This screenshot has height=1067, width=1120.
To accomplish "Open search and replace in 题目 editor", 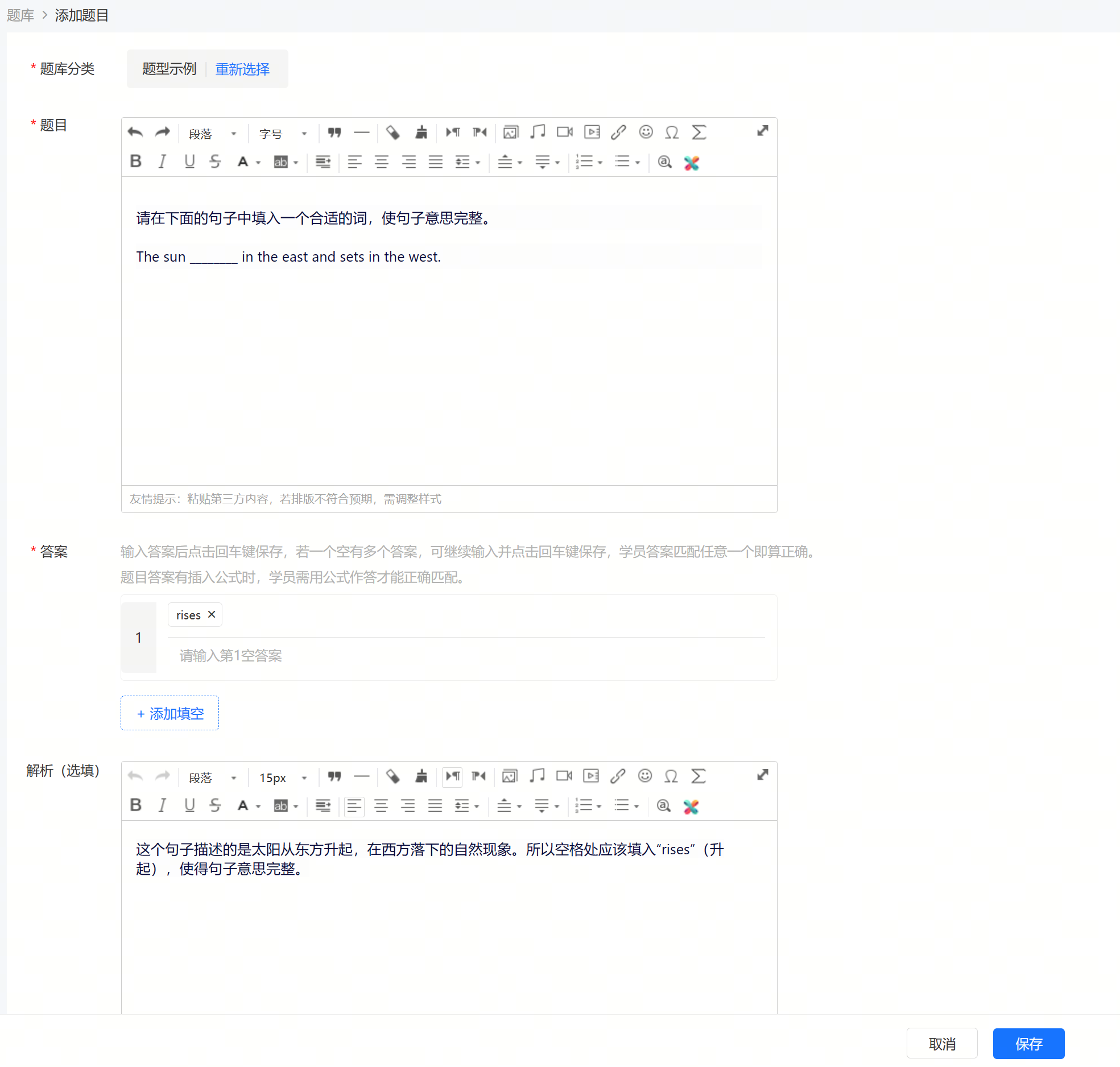I will (x=664, y=162).
